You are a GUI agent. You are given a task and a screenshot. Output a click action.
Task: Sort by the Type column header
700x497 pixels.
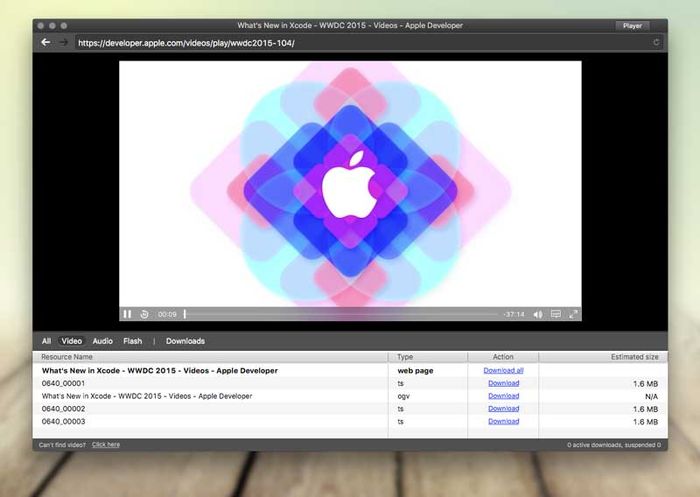coord(428,357)
